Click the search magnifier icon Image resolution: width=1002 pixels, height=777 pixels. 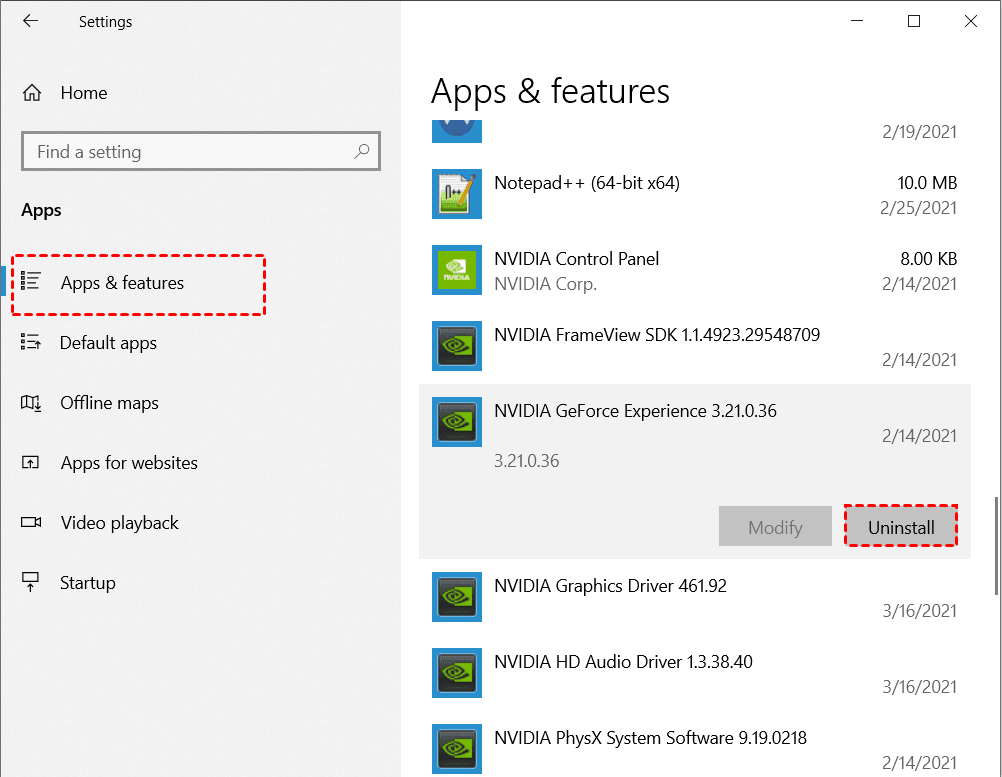[362, 152]
